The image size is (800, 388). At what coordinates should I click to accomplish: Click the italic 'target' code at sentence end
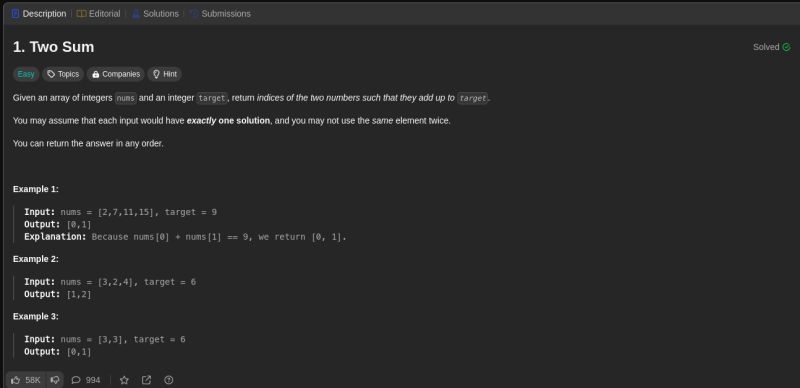pyautogui.click(x=472, y=98)
